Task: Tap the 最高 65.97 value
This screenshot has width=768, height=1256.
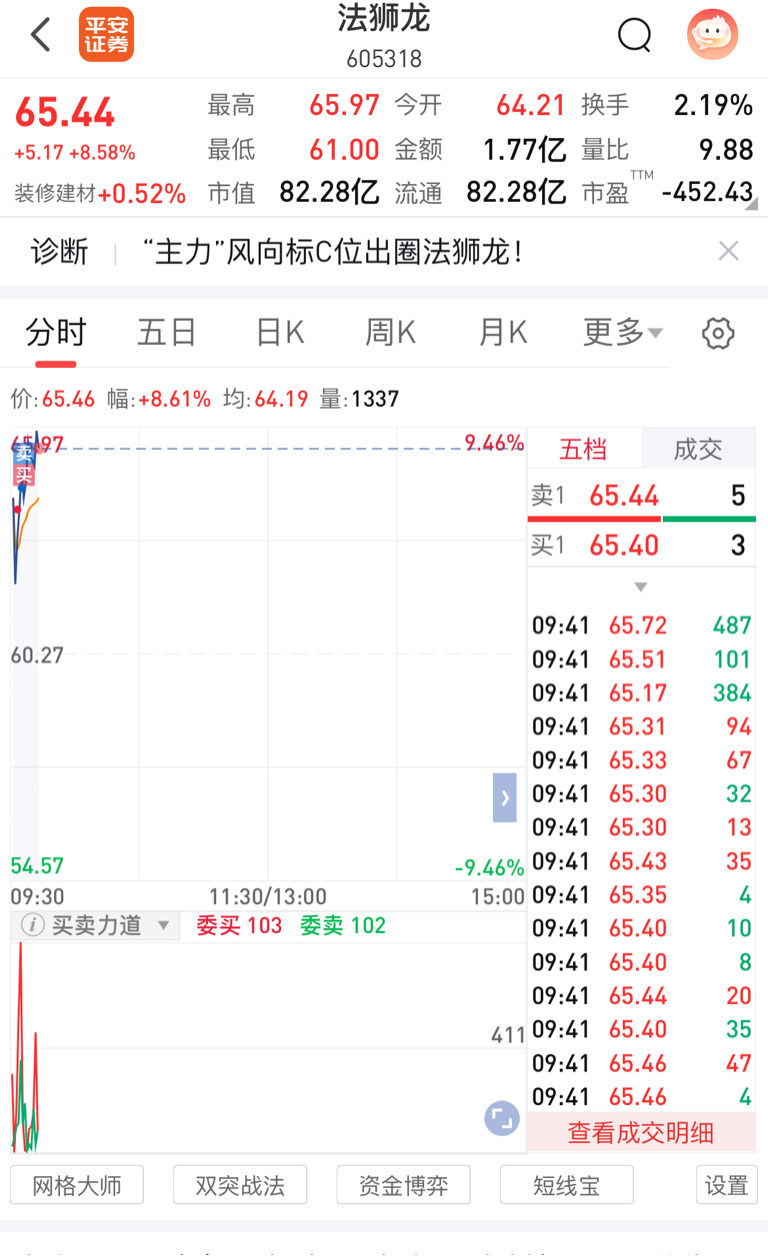Action: (x=344, y=104)
